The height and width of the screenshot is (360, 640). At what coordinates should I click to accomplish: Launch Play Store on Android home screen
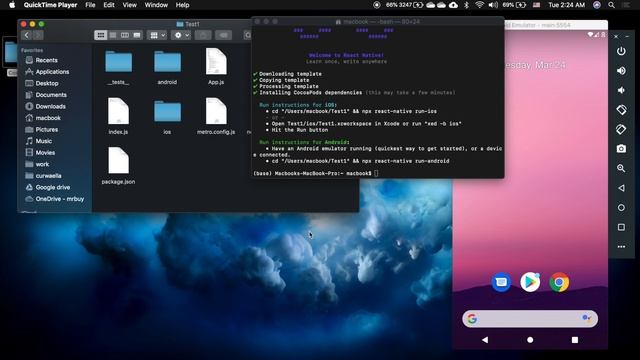[530, 282]
